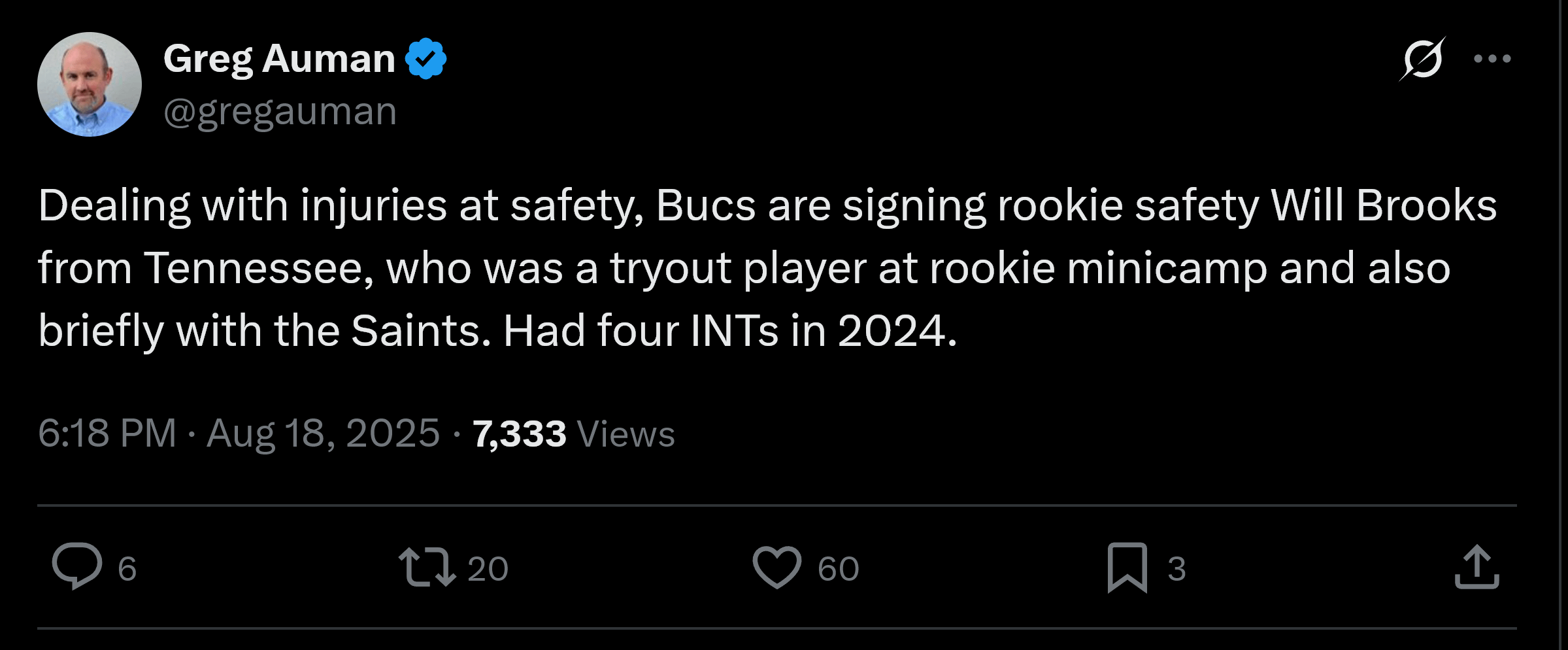Open the 7,333 Views count
This screenshot has width=1568, height=650.
click(x=520, y=434)
